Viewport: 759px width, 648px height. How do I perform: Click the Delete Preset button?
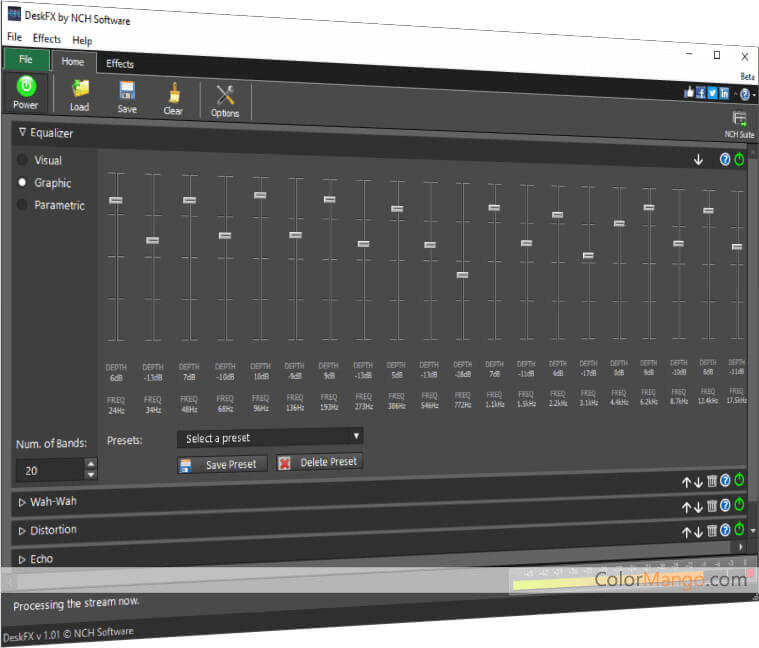point(319,462)
